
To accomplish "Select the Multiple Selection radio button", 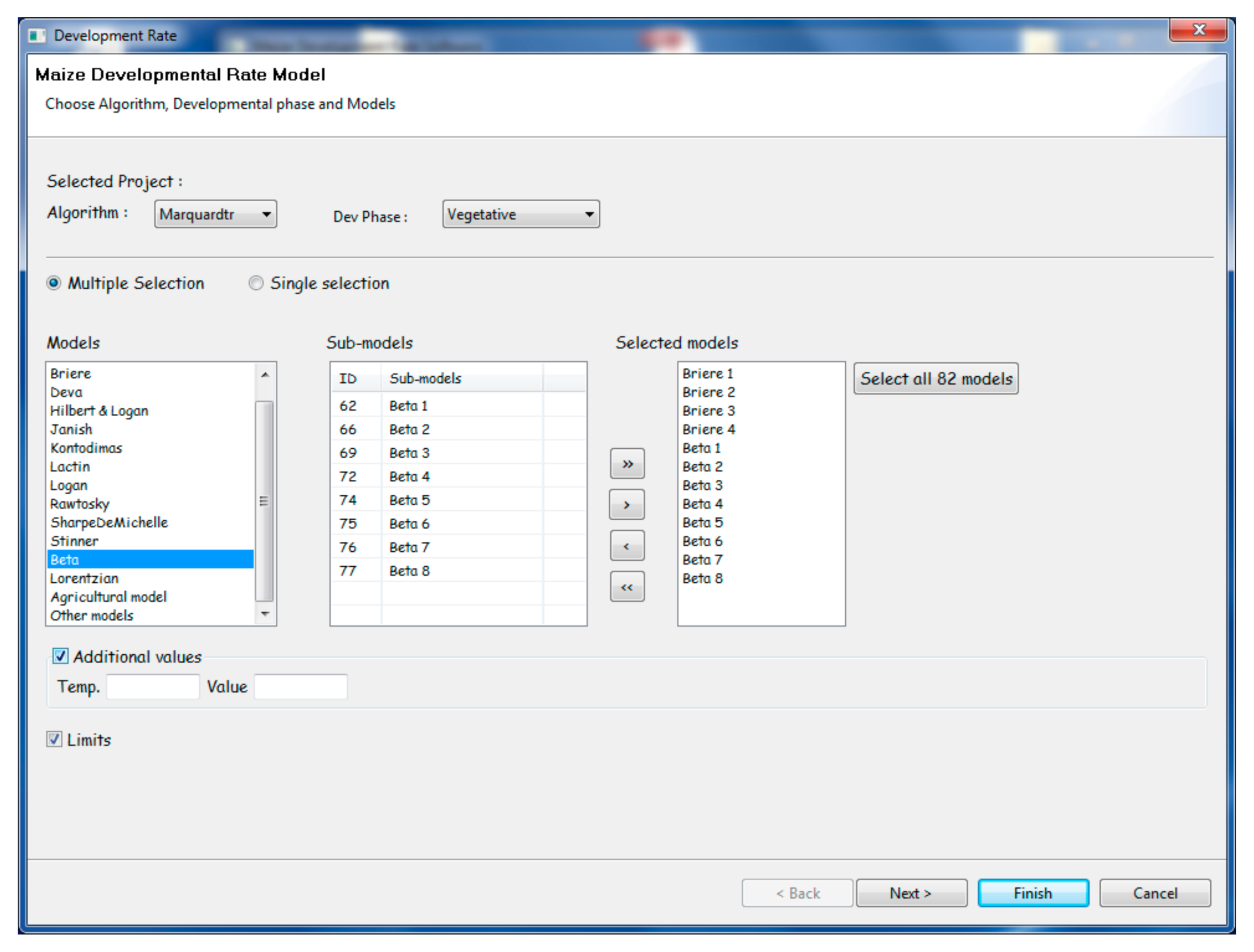I will coord(54,283).
